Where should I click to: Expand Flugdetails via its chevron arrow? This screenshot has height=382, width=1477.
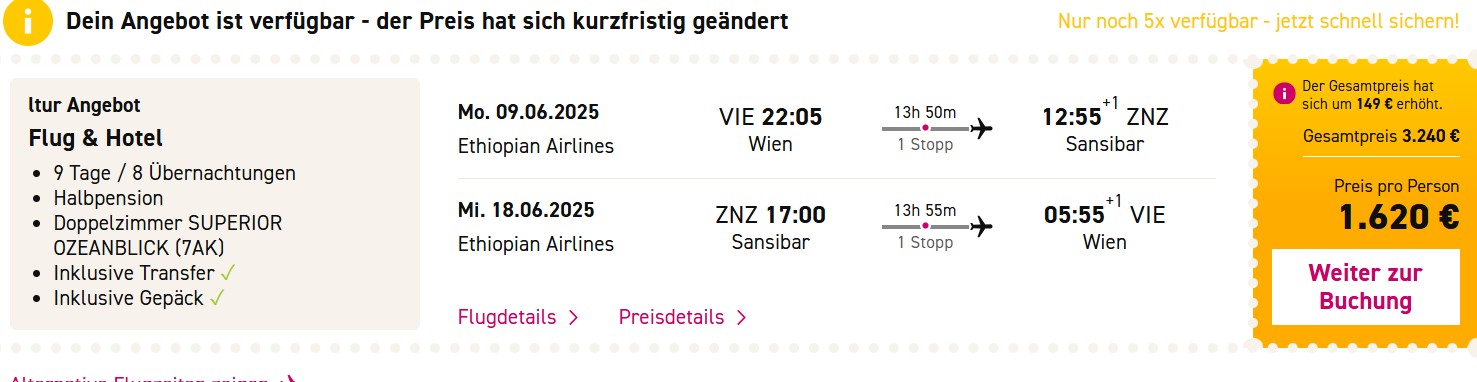[573, 318]
